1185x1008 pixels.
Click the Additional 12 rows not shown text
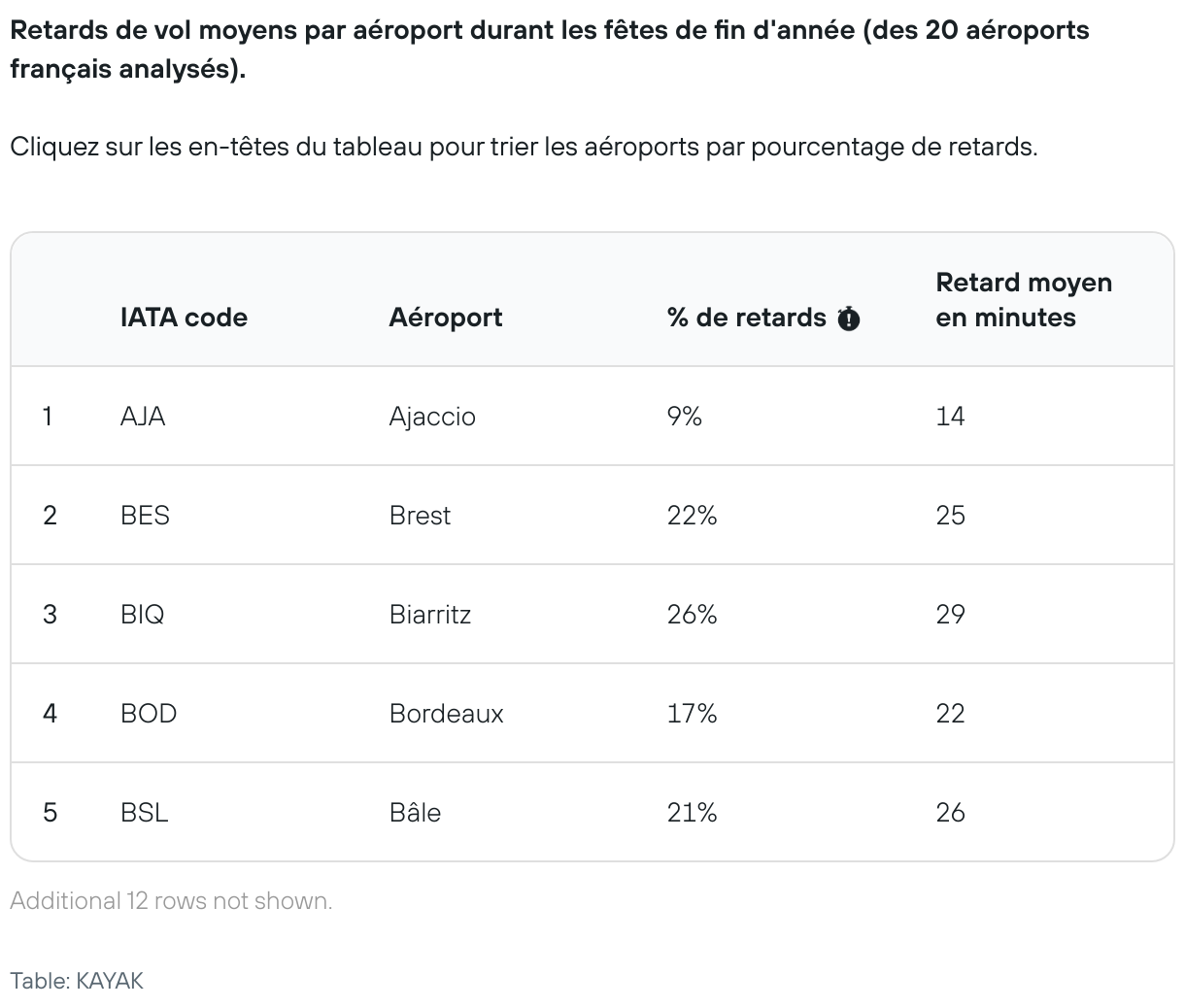tap(171, 901)
